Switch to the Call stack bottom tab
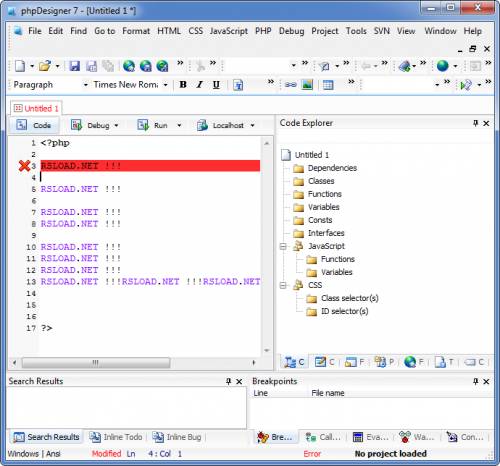The width and height of the screenshot is (500, 466). pos(323,437)
